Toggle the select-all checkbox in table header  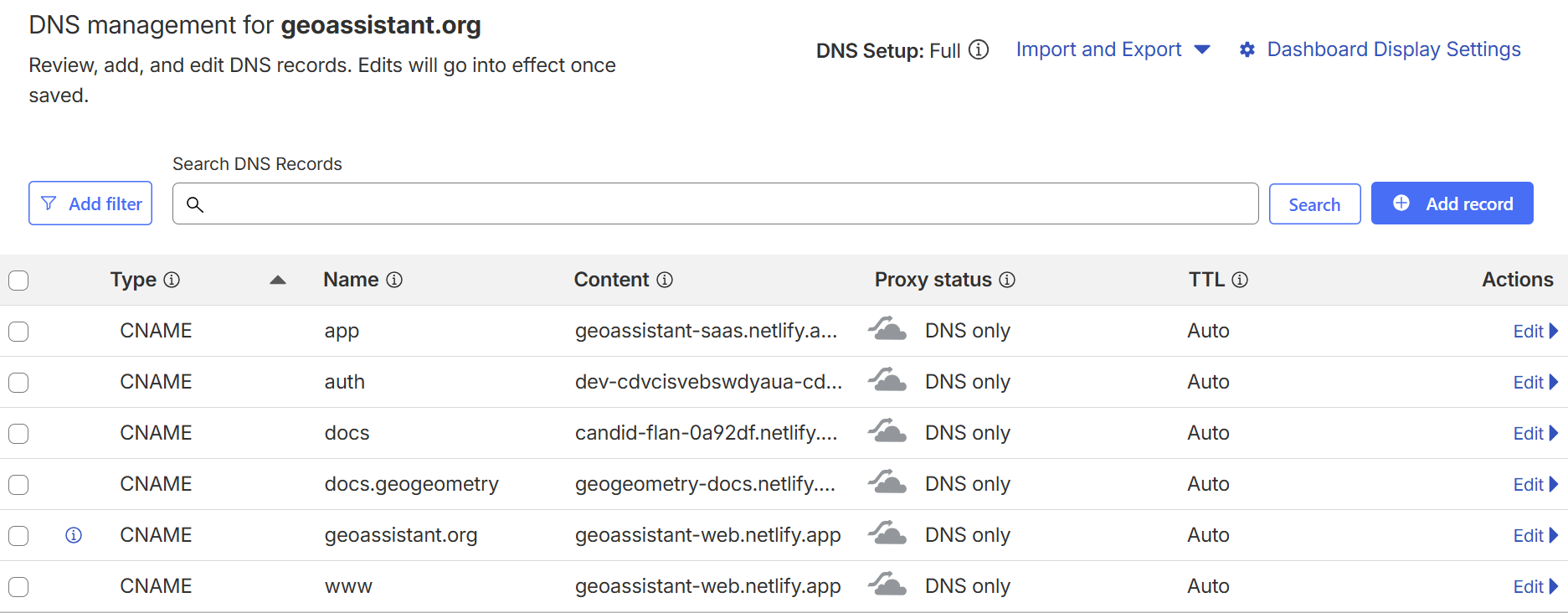tap(18, 281)
